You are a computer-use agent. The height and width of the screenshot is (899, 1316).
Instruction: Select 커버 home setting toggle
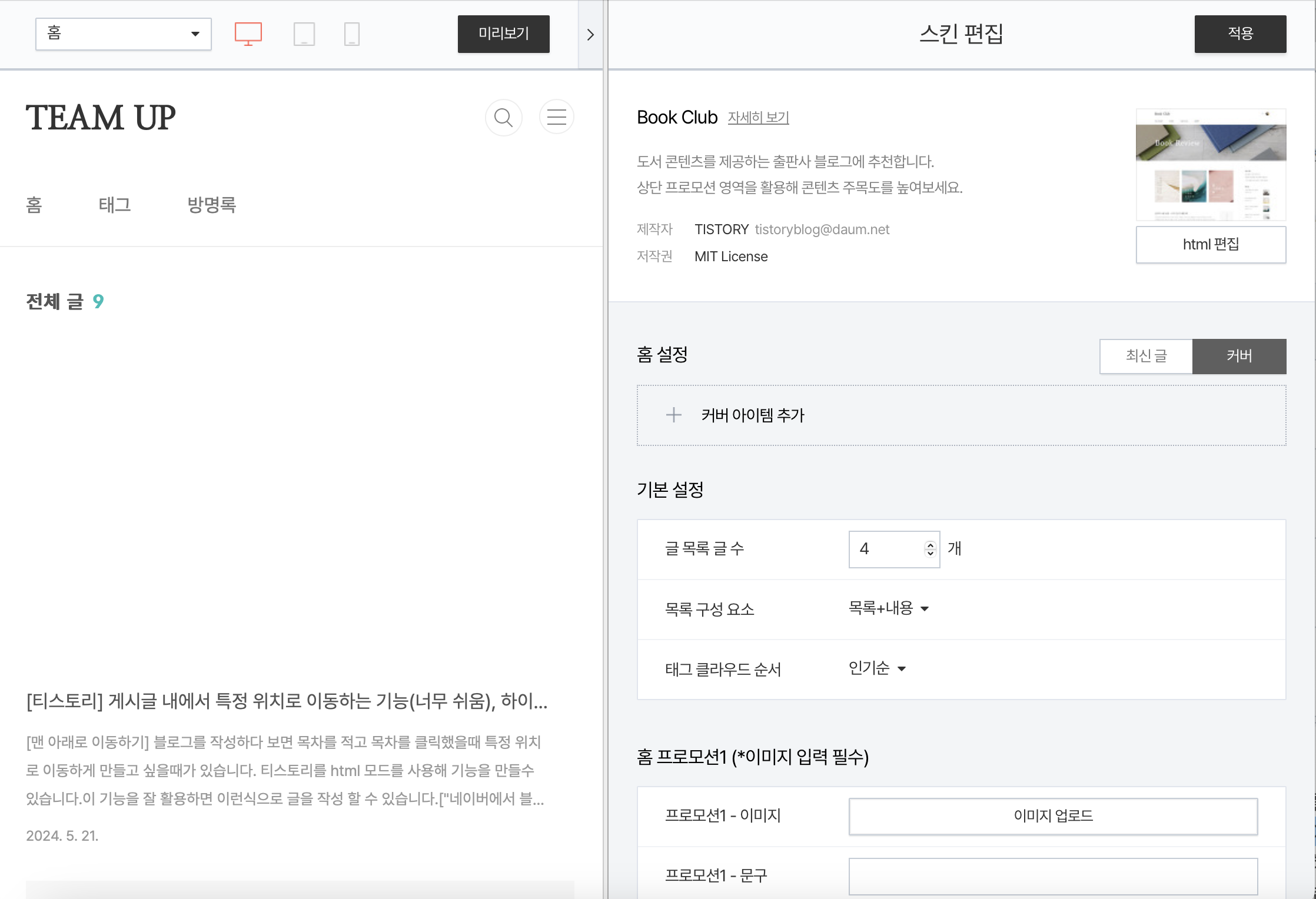[x=1239, y=356]
